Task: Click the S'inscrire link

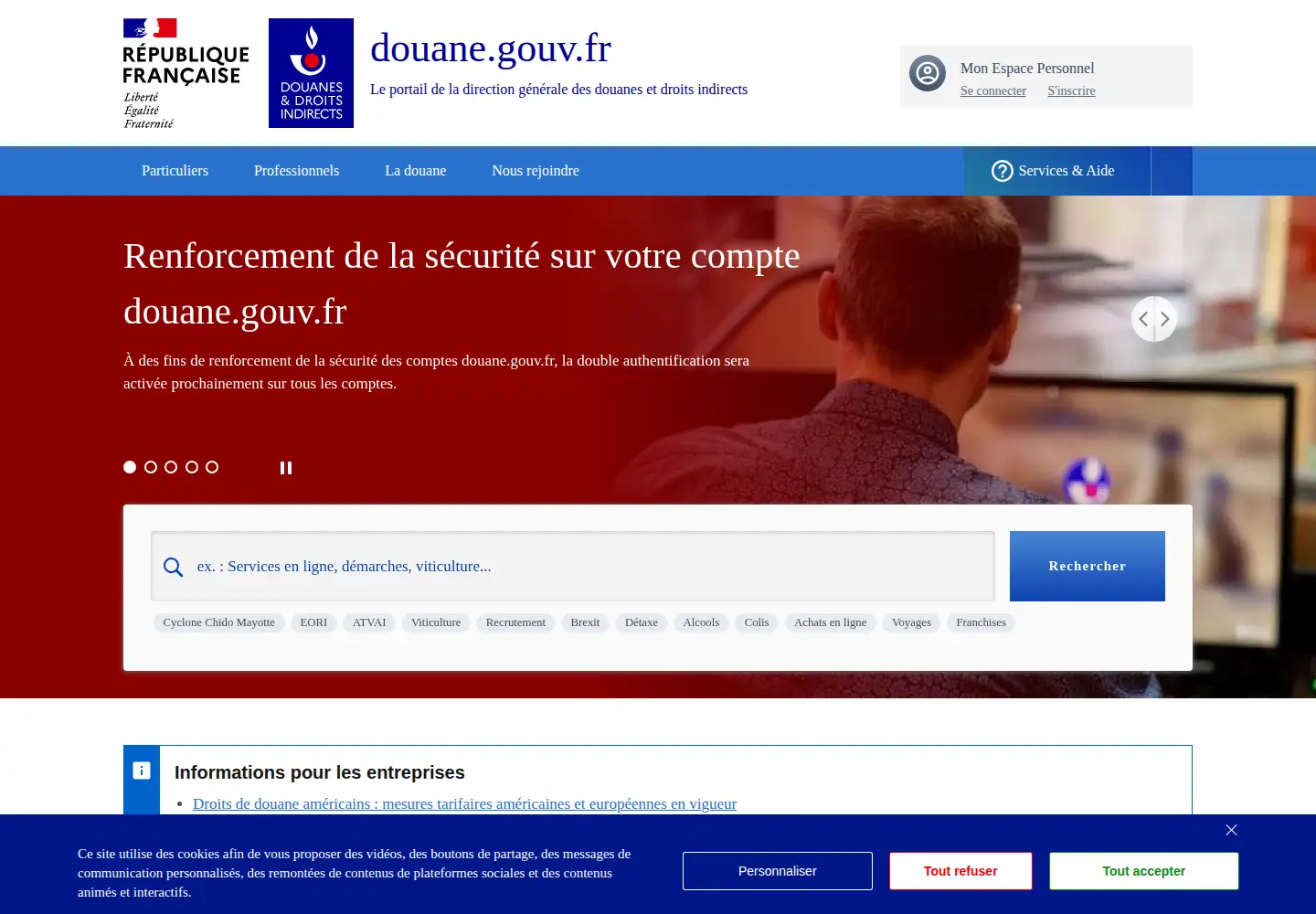Action: (1071, 91)
